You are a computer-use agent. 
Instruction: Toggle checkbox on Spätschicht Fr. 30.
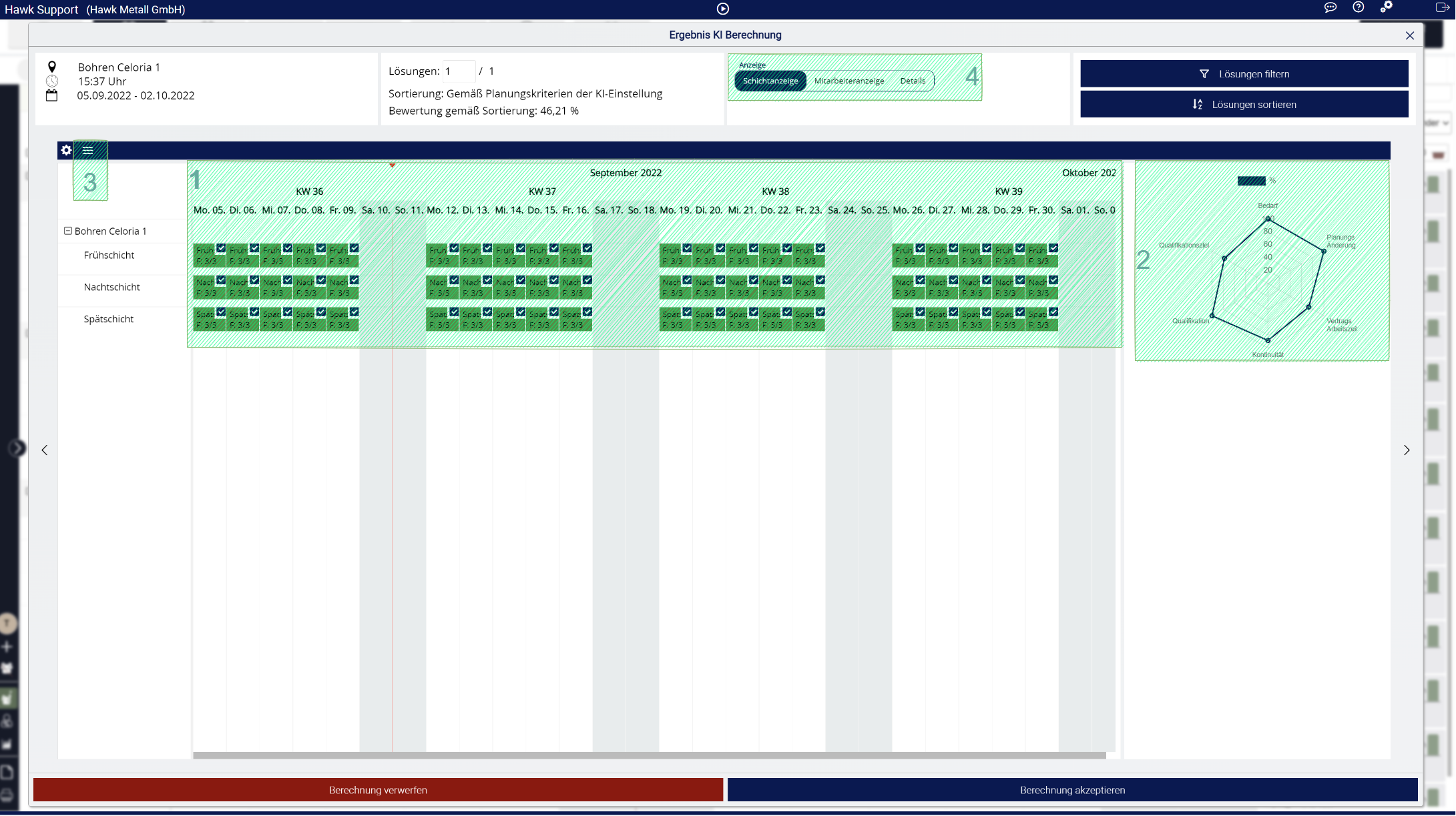1053,312
